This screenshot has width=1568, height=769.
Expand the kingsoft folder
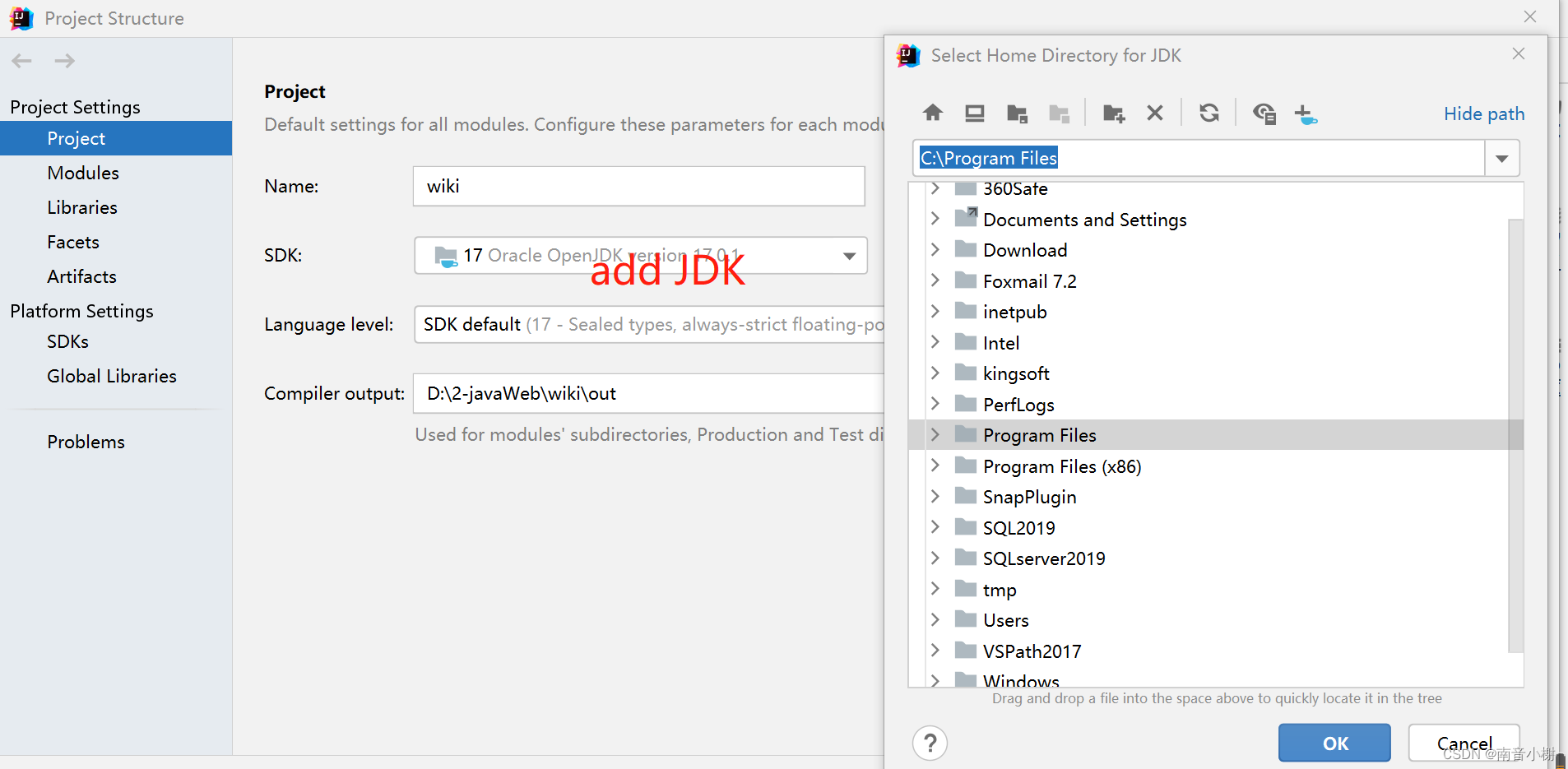[x=935, y=373]
